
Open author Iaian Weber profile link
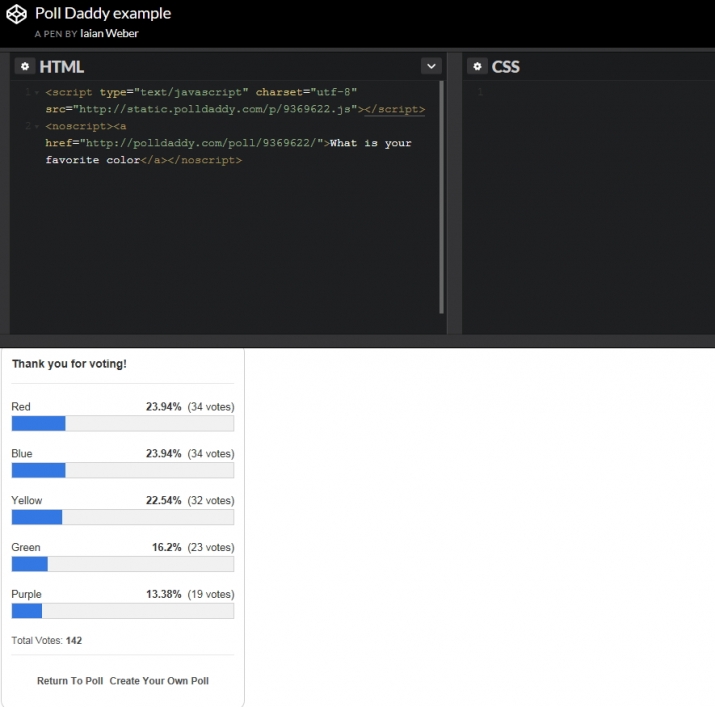pos(109,33)
